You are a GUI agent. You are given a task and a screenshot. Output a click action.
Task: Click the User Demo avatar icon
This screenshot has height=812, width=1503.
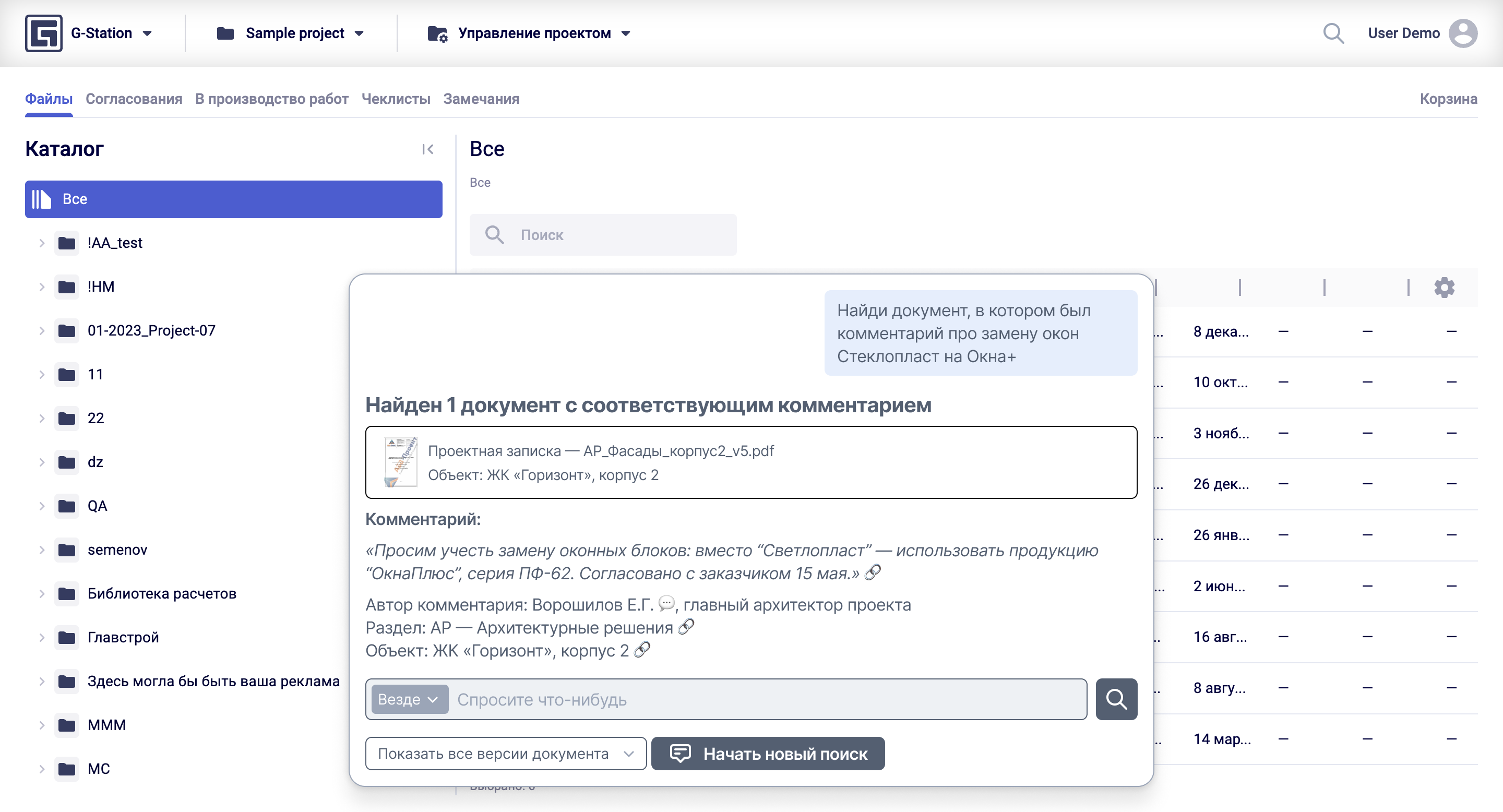(1463, 33)
